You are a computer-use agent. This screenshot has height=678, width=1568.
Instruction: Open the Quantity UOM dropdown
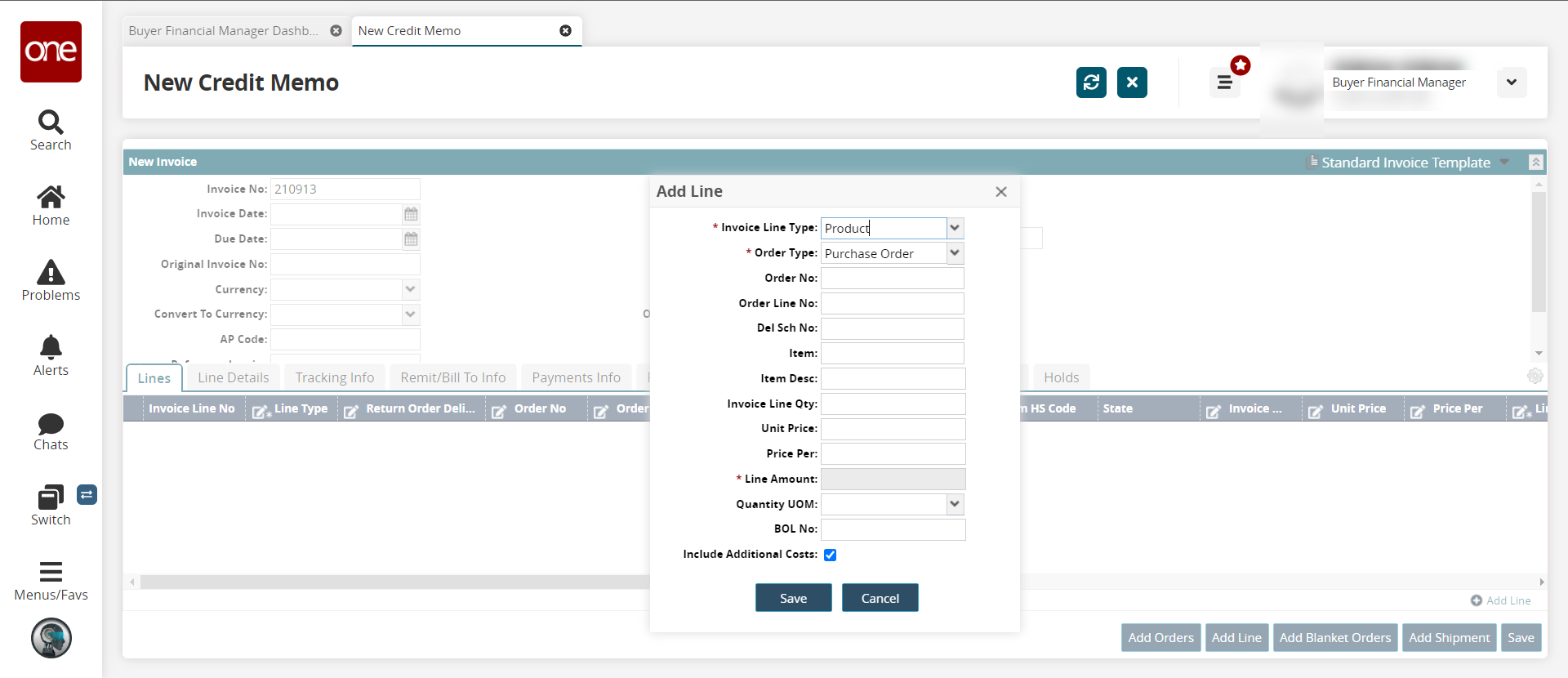click(x=955, y=504)
